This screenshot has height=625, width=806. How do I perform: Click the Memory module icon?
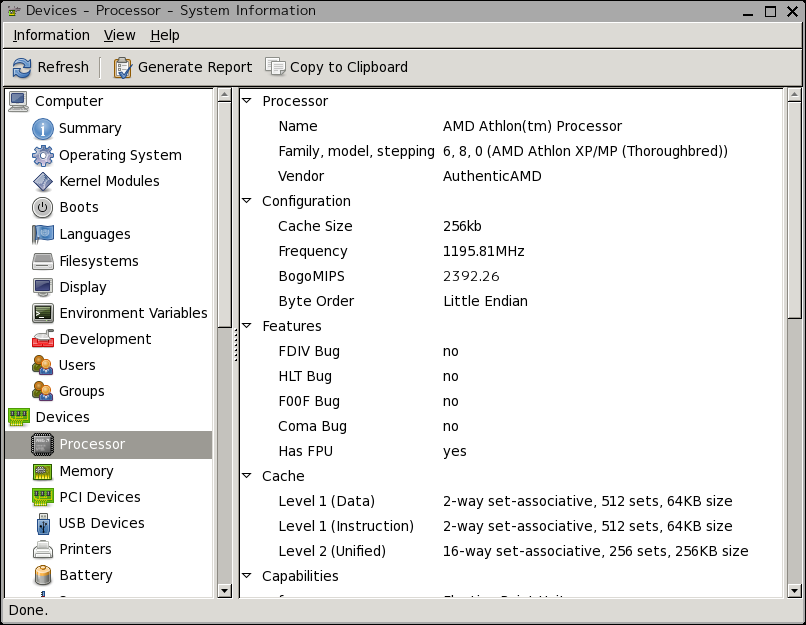point(42,471)
